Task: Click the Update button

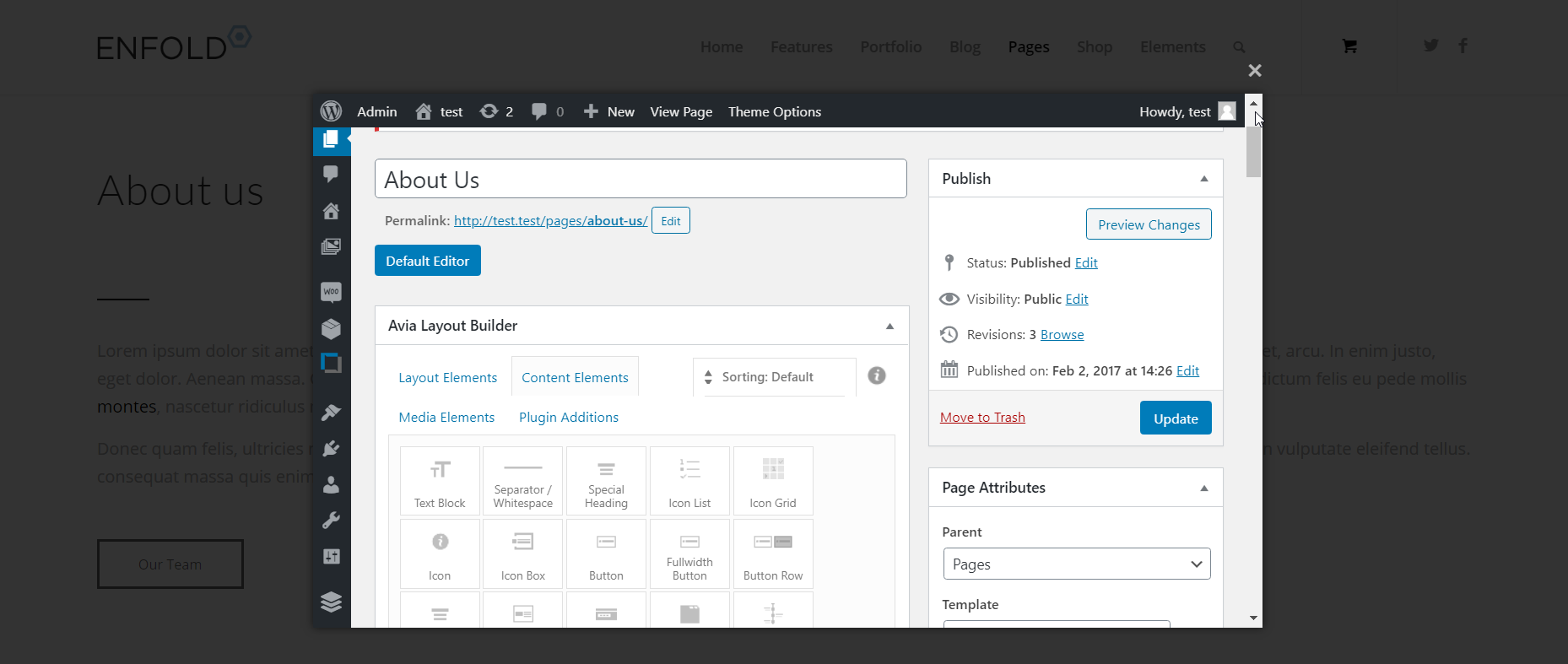Action: pyautogui.click(x=1176, y=418)
